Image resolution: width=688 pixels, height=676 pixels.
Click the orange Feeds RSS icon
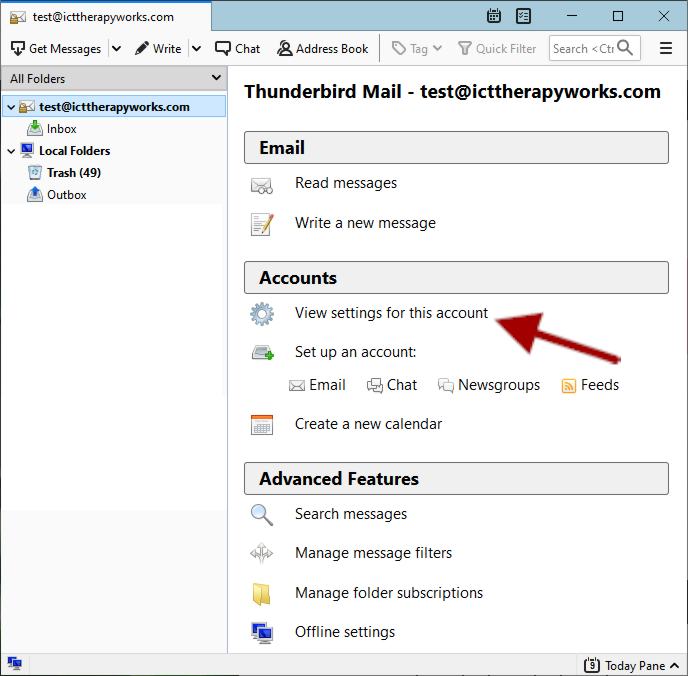point(568,386)
